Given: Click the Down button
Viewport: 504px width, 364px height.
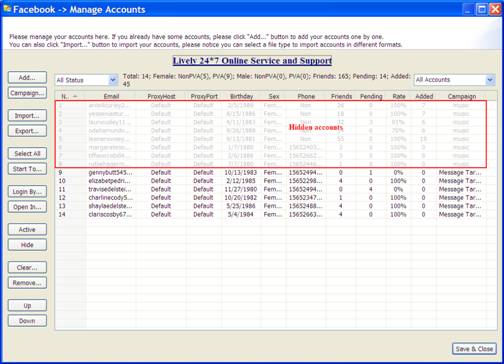Looking at the screenshot, I should pos(27,321).
